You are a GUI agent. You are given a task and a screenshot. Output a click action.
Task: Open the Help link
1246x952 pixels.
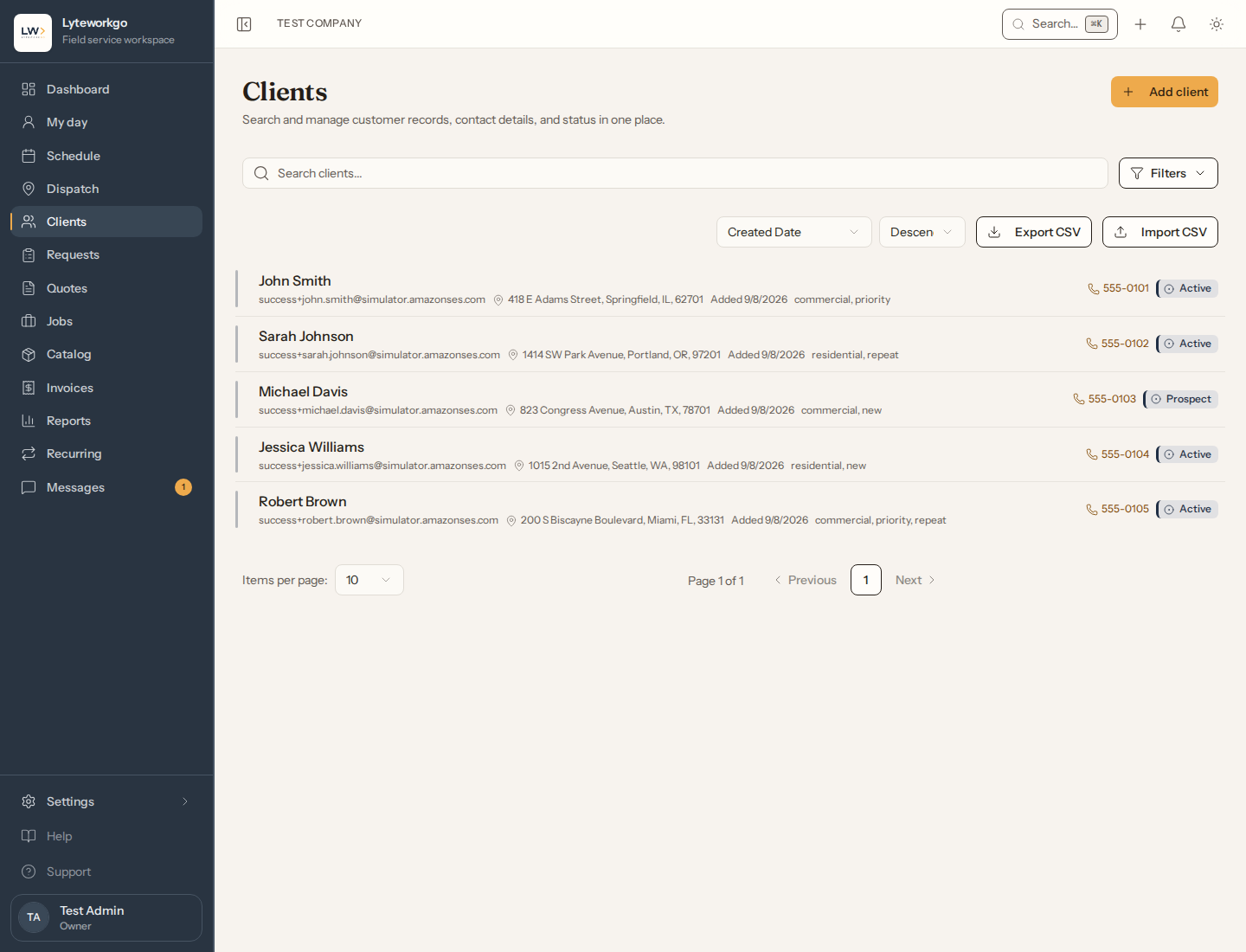click(x=106, y=836)
